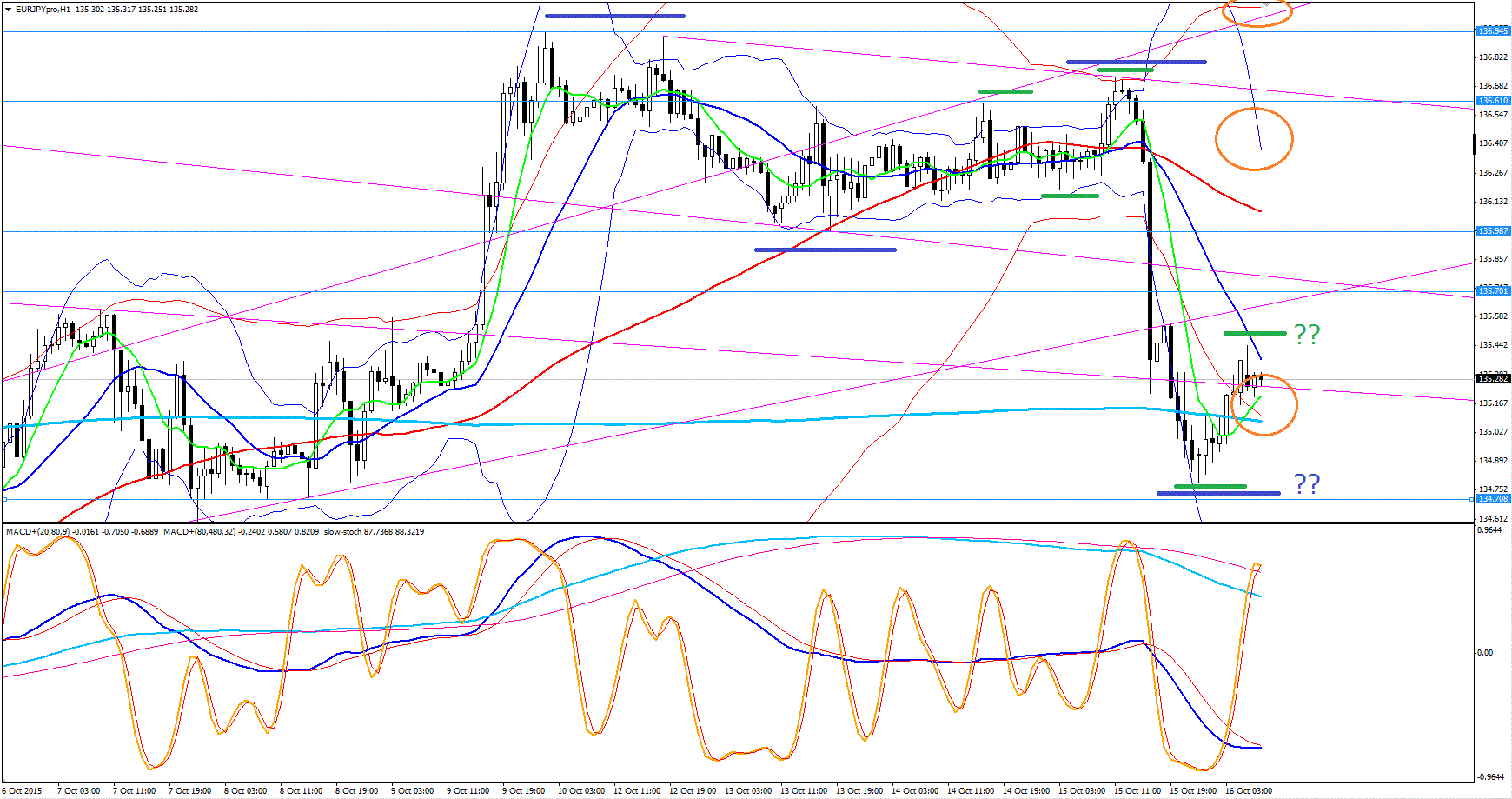Select the blue bar beside blue question marks

1218,494
